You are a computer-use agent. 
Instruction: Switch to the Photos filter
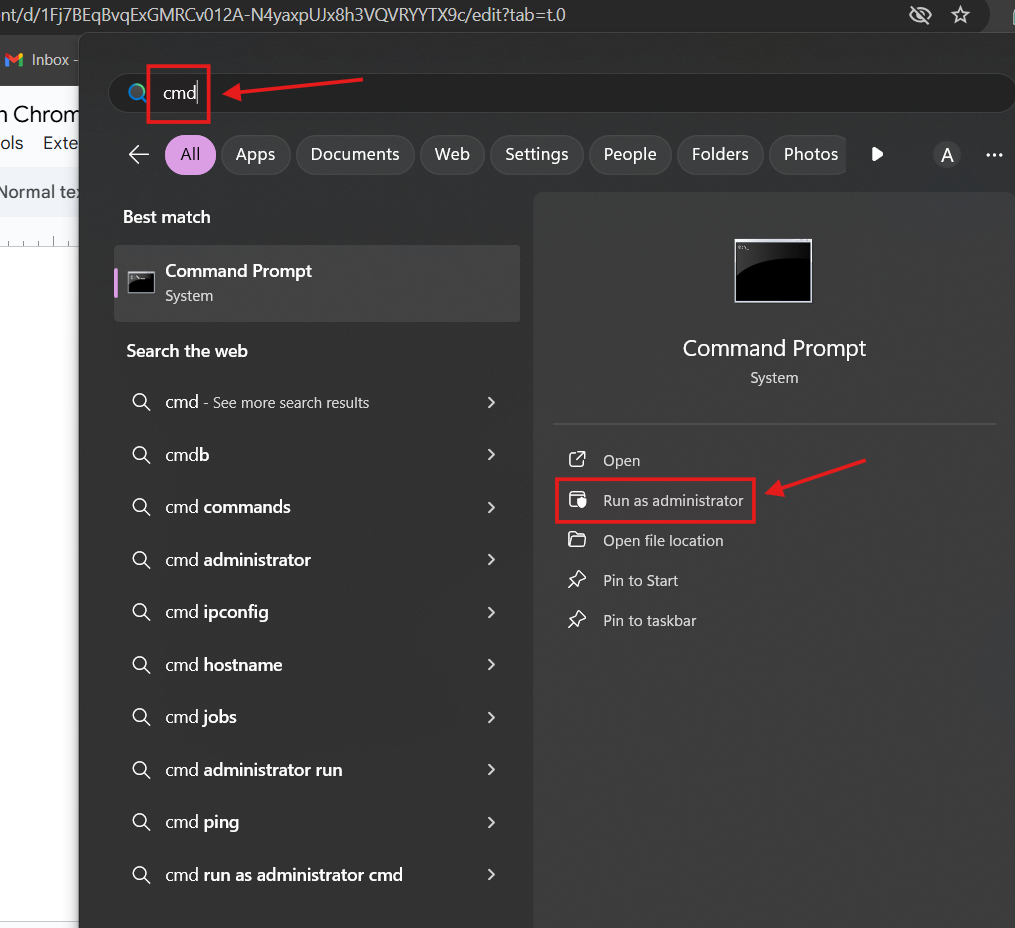(x=809, y=155)
